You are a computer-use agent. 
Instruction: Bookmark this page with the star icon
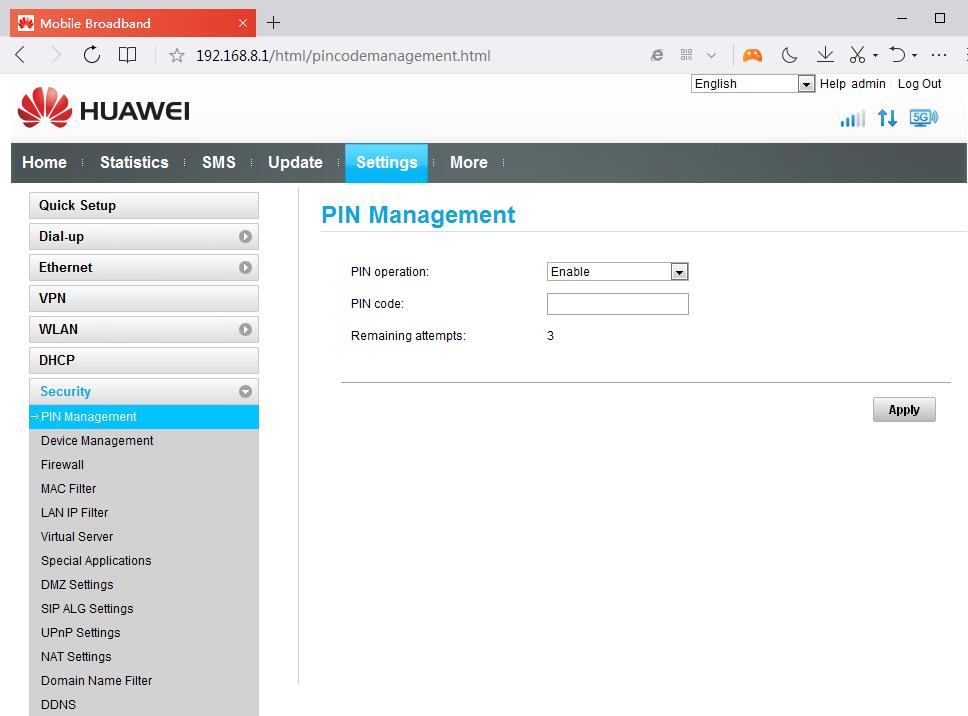(177, 56)
